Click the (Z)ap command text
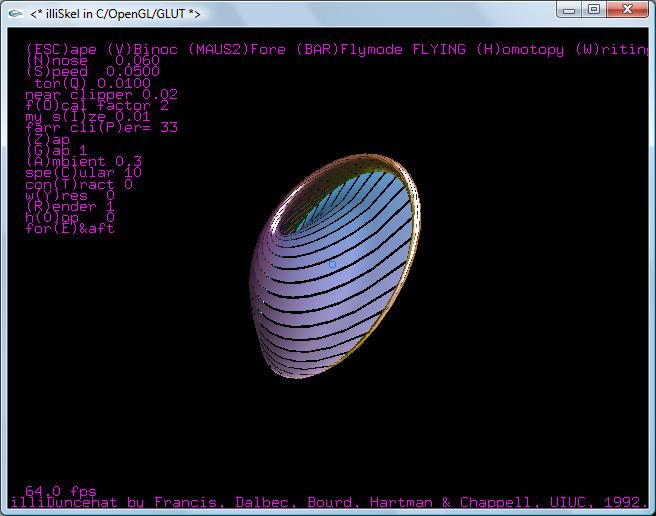 pyautogui.click(x=48, y=139)
